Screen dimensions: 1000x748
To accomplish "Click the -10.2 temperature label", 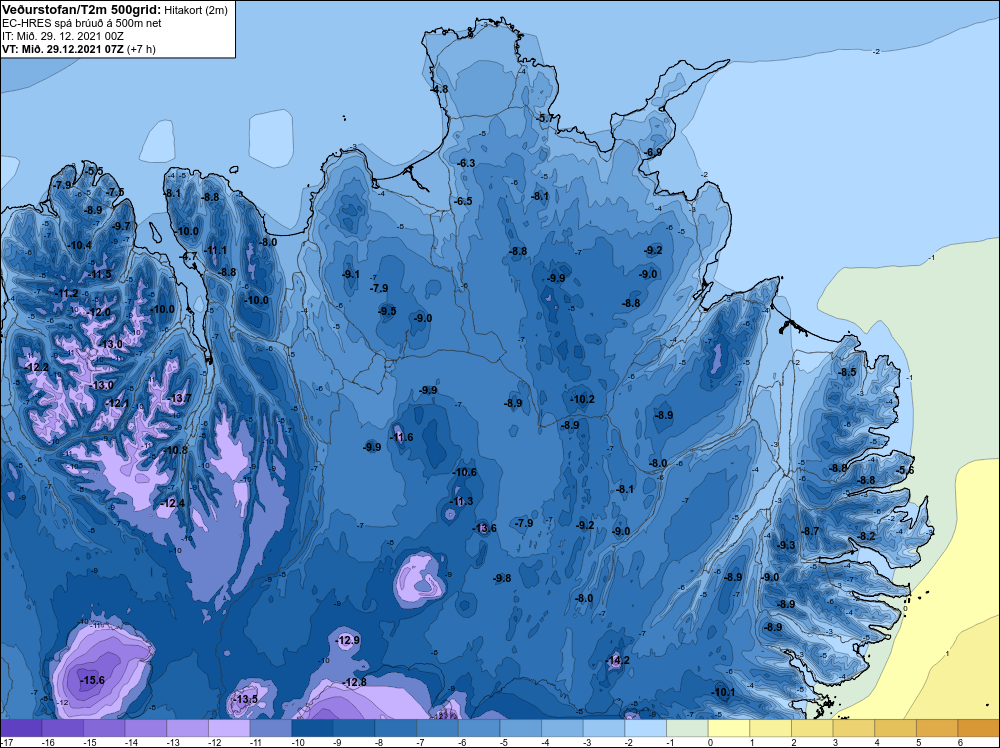I will [x=582, y=400].
